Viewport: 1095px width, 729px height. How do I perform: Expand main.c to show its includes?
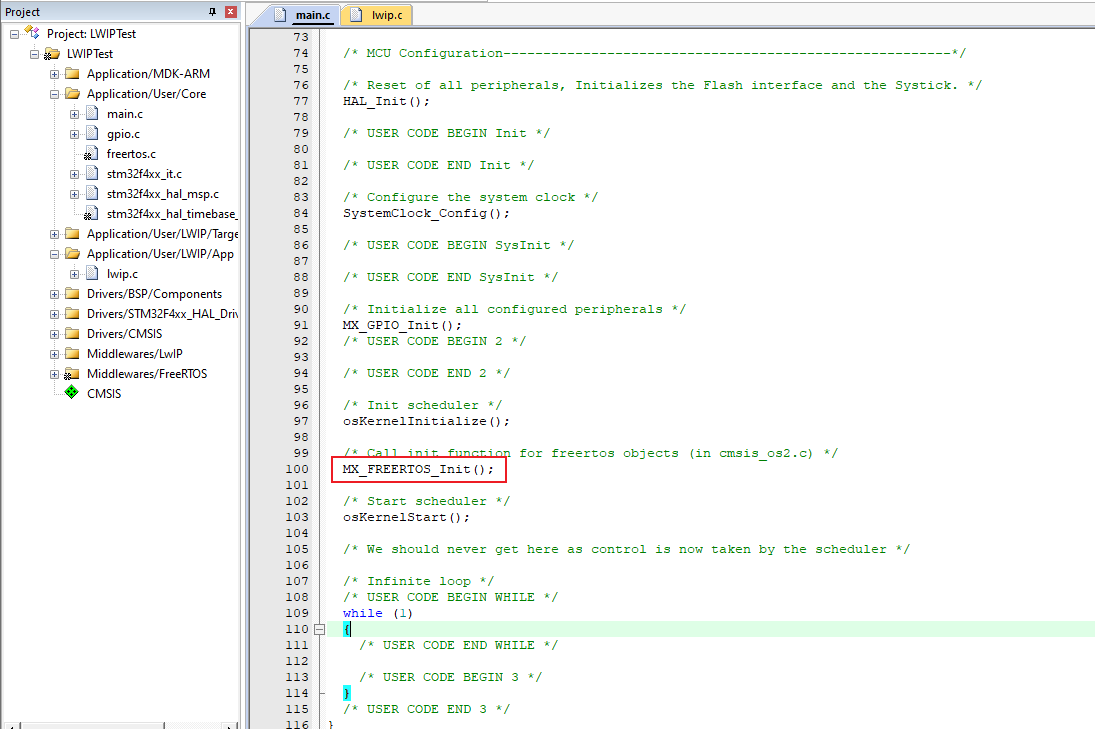coord(74,113)
